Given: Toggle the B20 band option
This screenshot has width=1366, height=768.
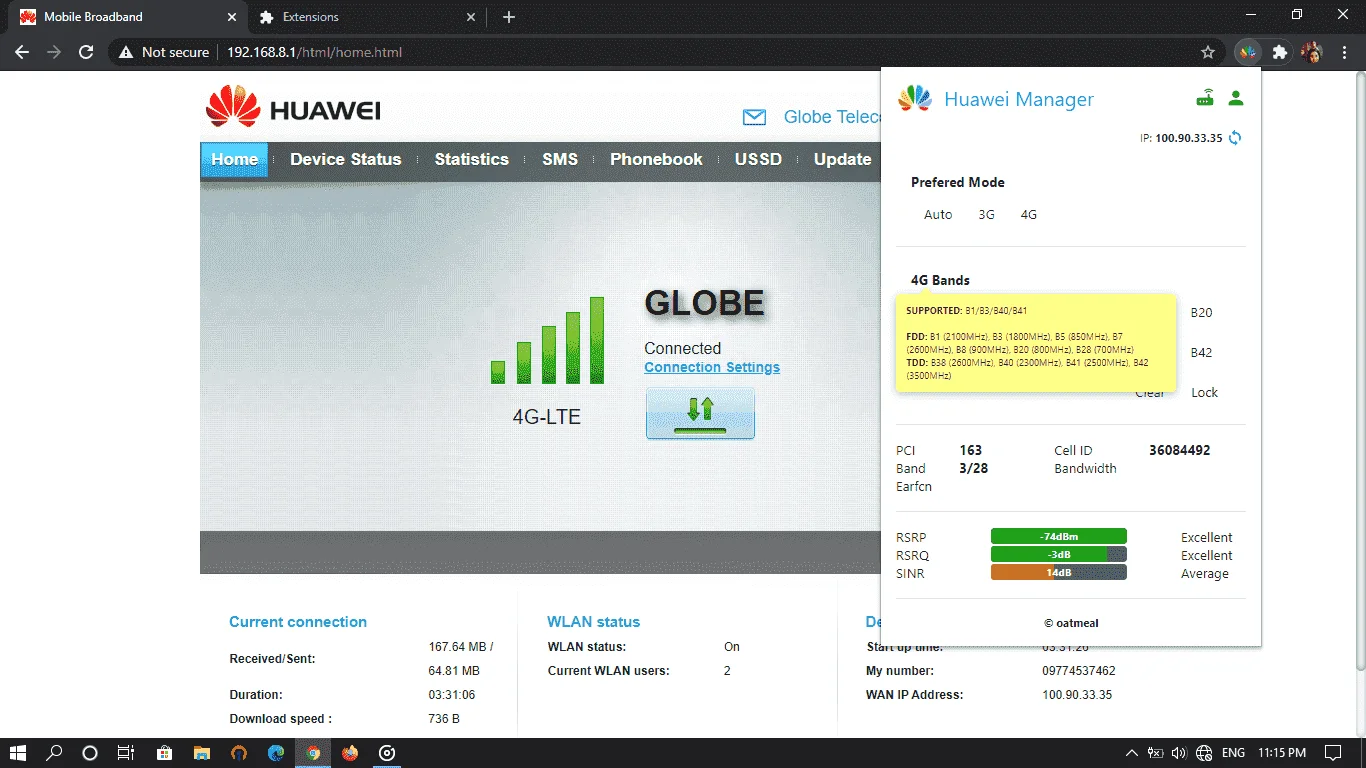Looking at the screenshot, I should pyautogui.click(x=1201, y=312).
